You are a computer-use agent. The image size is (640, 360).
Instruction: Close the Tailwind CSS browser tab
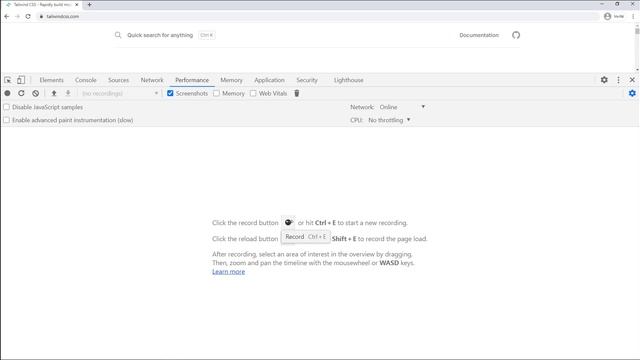pos(76,4)
